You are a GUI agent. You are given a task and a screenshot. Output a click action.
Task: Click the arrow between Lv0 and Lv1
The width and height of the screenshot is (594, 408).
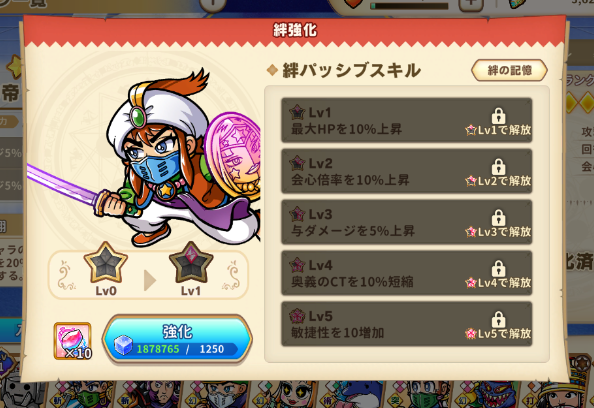(x=150, y=281)
